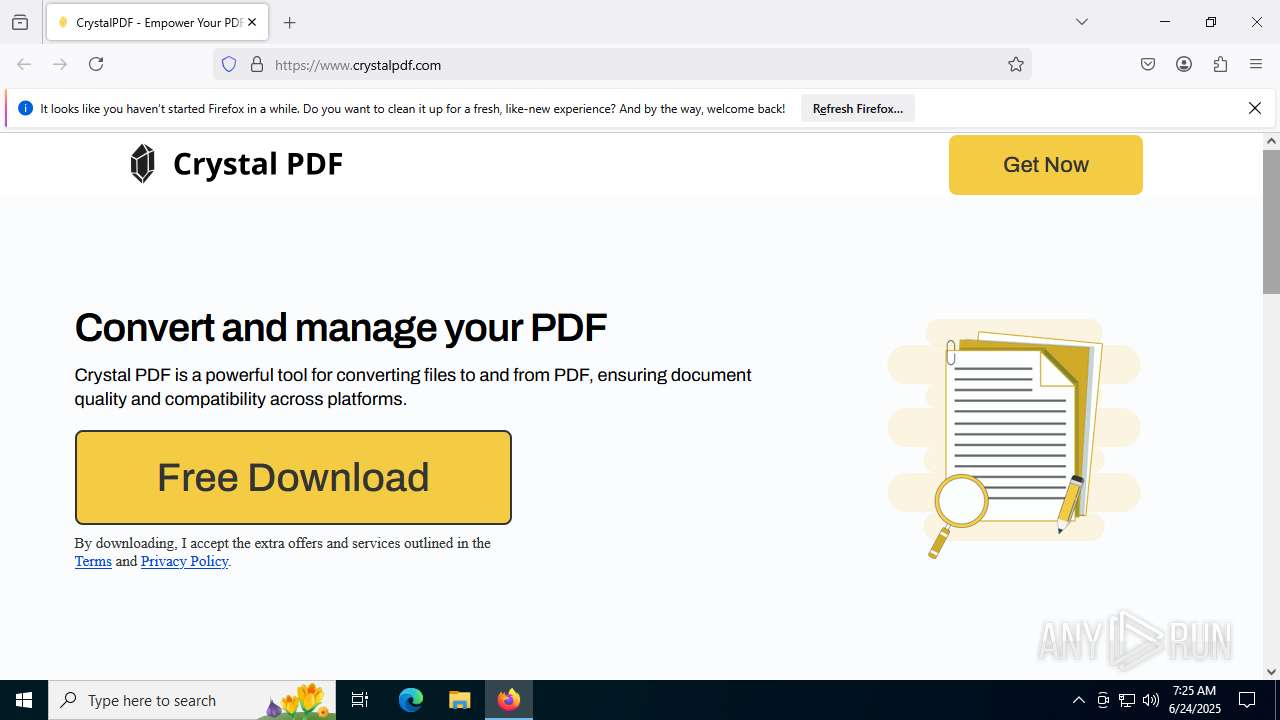The image size is (1280, 720).
Task: Open Task View on taskbar
Action: coord(360,700)
